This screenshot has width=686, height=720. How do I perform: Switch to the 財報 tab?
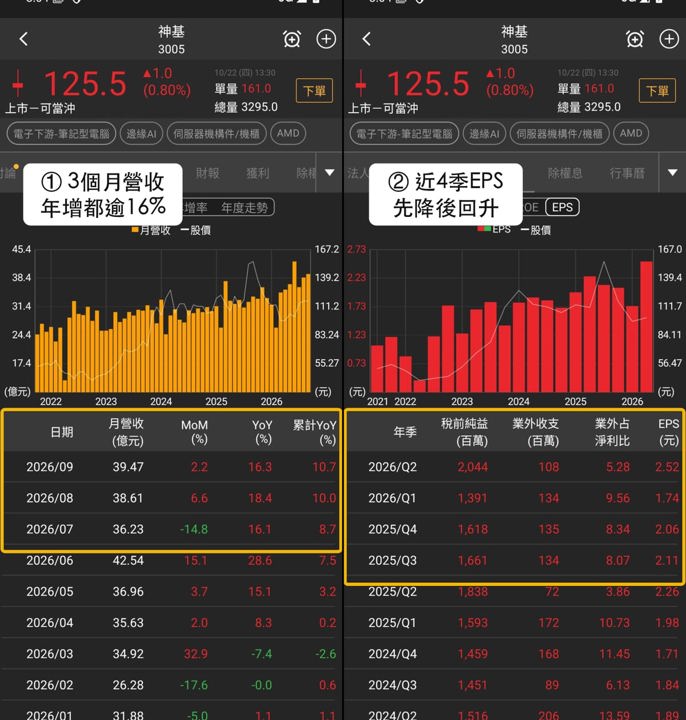click(x=208, y=173)
